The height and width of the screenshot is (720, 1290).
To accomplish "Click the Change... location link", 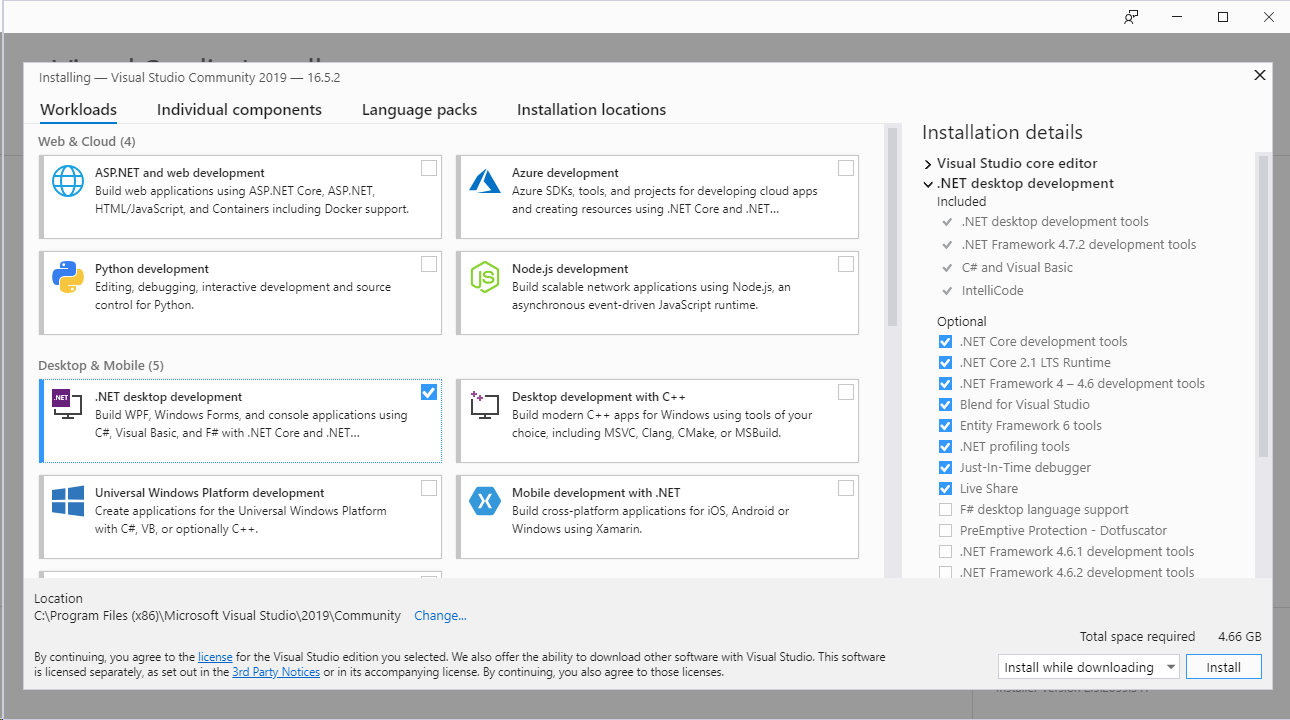I will 440,616.
